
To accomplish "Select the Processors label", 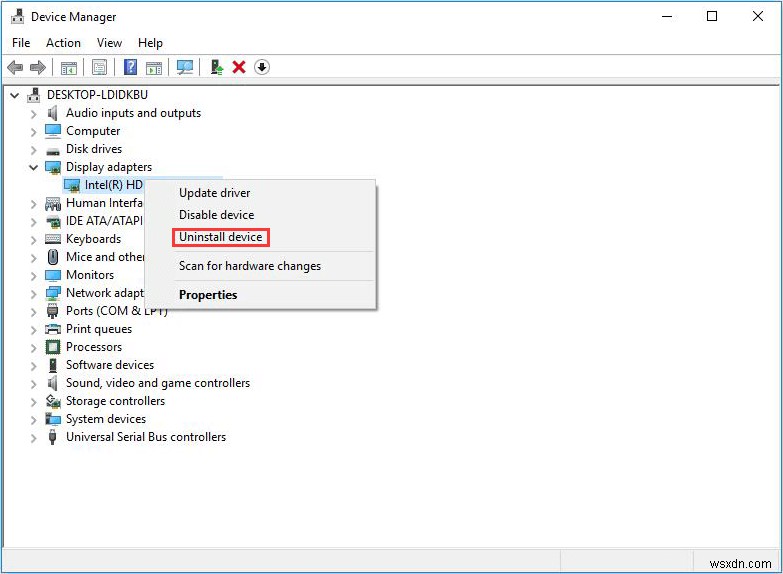I will [x=94, y=347].
